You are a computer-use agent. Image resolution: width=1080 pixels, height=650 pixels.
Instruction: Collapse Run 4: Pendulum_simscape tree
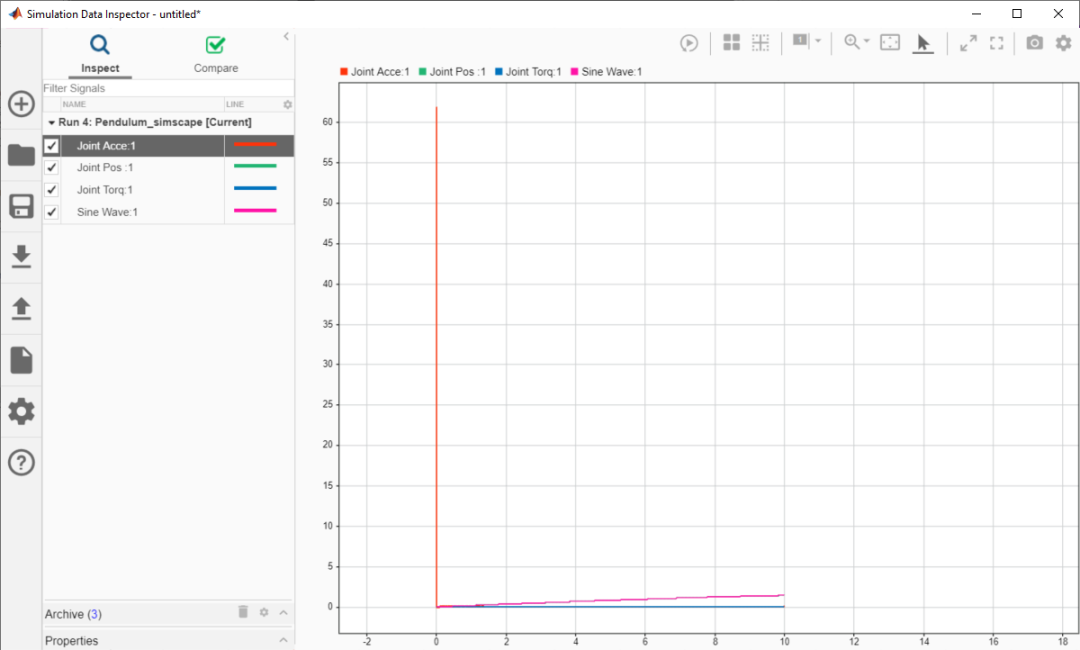[x=52, y=123]
